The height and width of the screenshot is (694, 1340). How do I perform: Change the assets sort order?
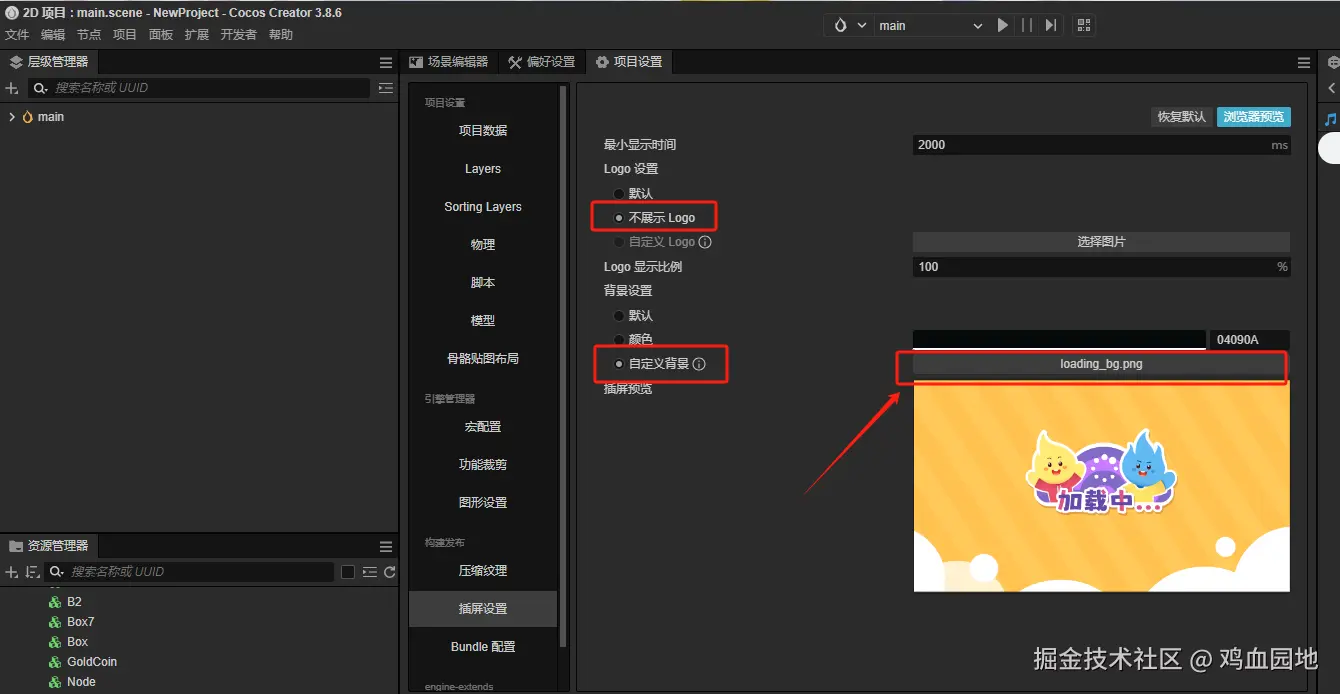(x=32, y=572)
